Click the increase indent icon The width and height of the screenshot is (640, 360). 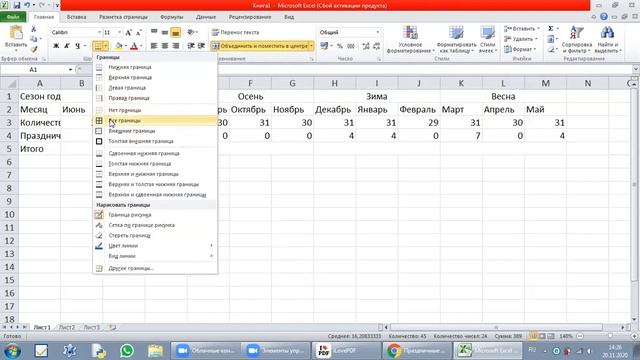click(x=201, y=46)
